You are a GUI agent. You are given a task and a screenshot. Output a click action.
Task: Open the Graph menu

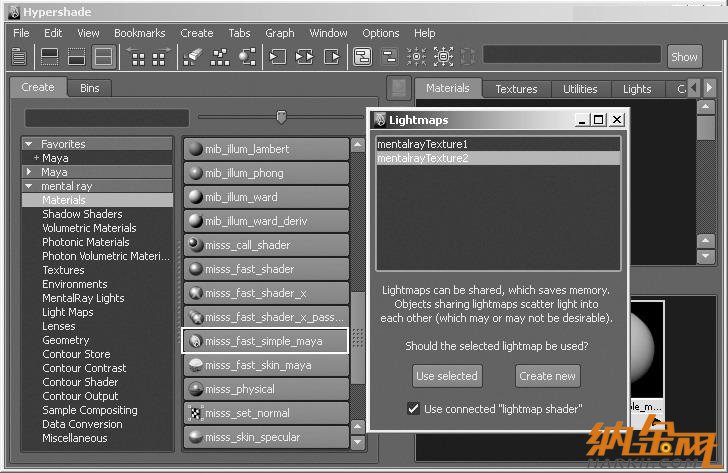pyautogui.click(x=280, y=33)
